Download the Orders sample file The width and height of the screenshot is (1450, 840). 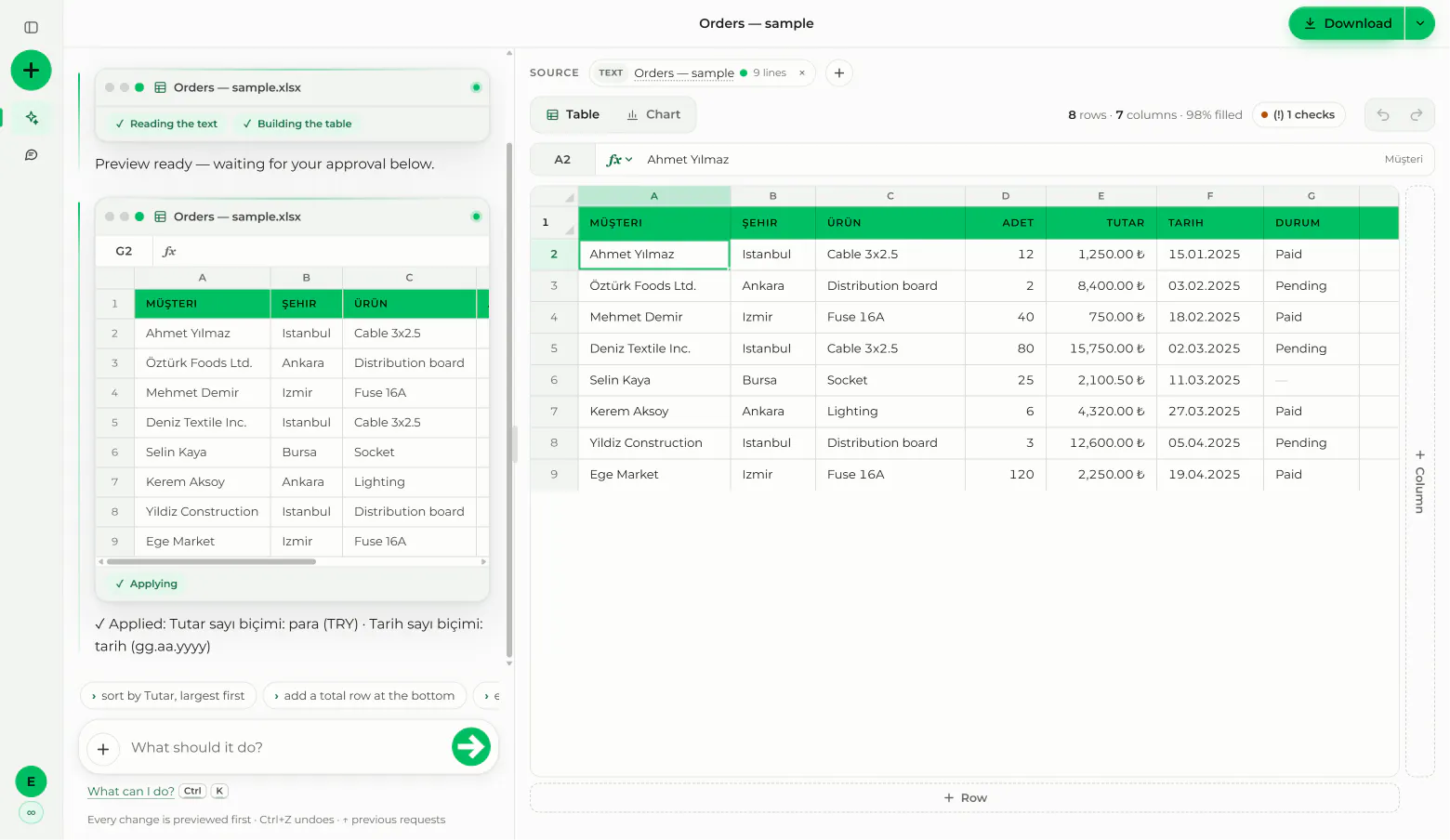[1347, 23]
